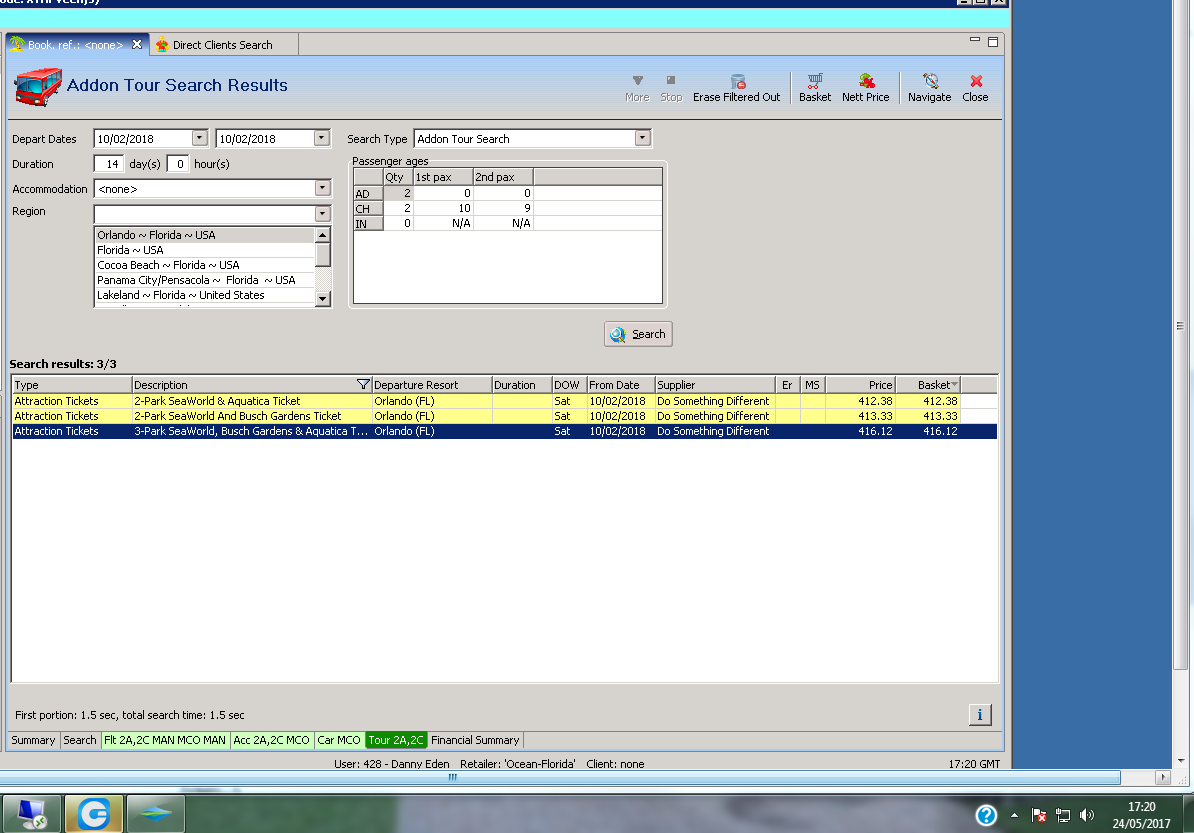Image resolution: width=1194 pixels, height=833 pixels.
Task: Click the info button below results
Action: coord(980,715)
